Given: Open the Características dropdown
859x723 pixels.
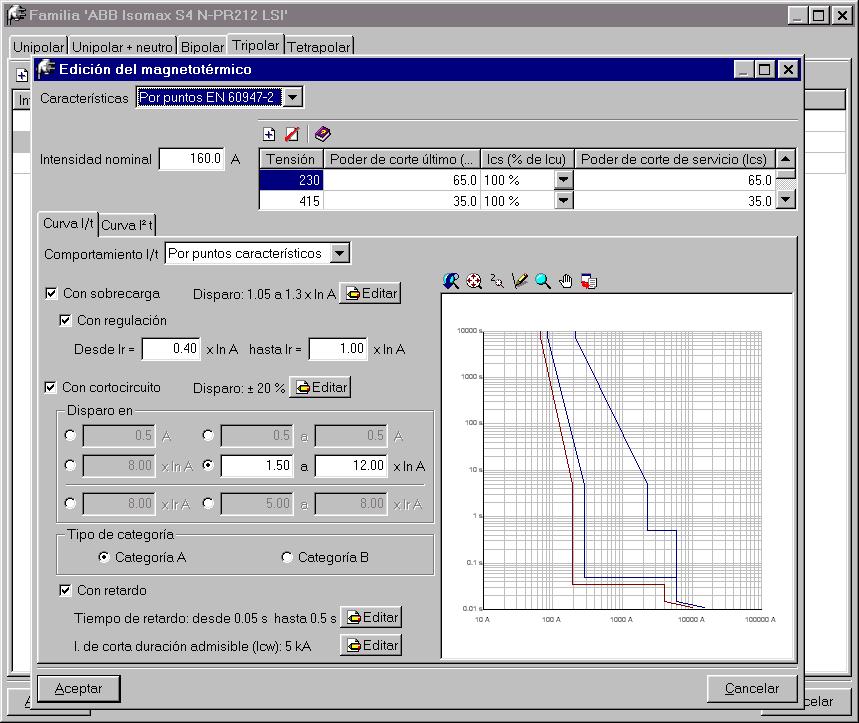Looking at the screenshot, I should click(x=293, y=97).
